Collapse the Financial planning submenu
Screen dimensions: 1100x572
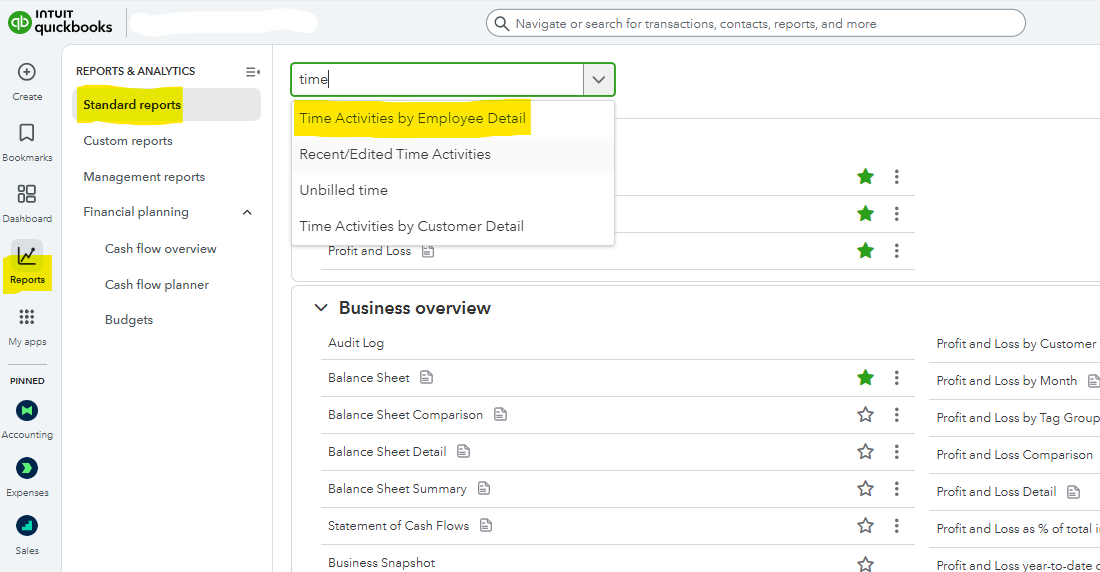tap(247, 213)
